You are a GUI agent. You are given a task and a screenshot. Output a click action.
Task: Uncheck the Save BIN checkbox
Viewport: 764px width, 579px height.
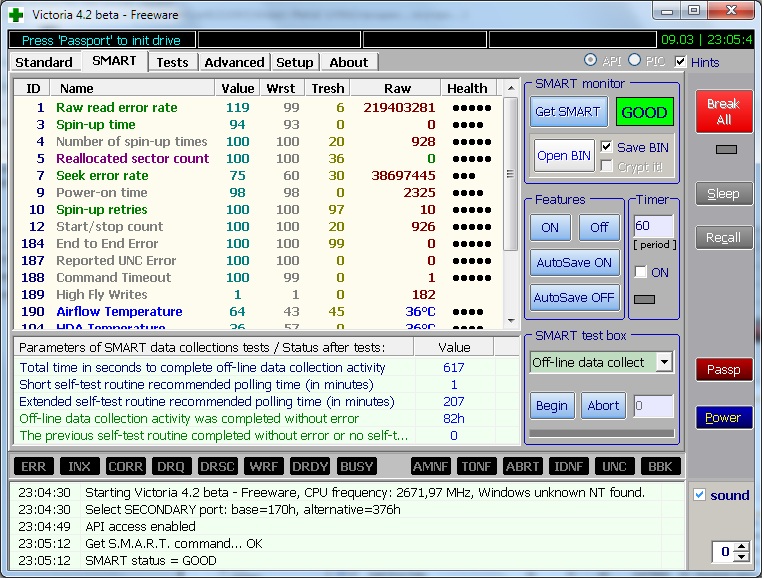(x=606, y=147)
